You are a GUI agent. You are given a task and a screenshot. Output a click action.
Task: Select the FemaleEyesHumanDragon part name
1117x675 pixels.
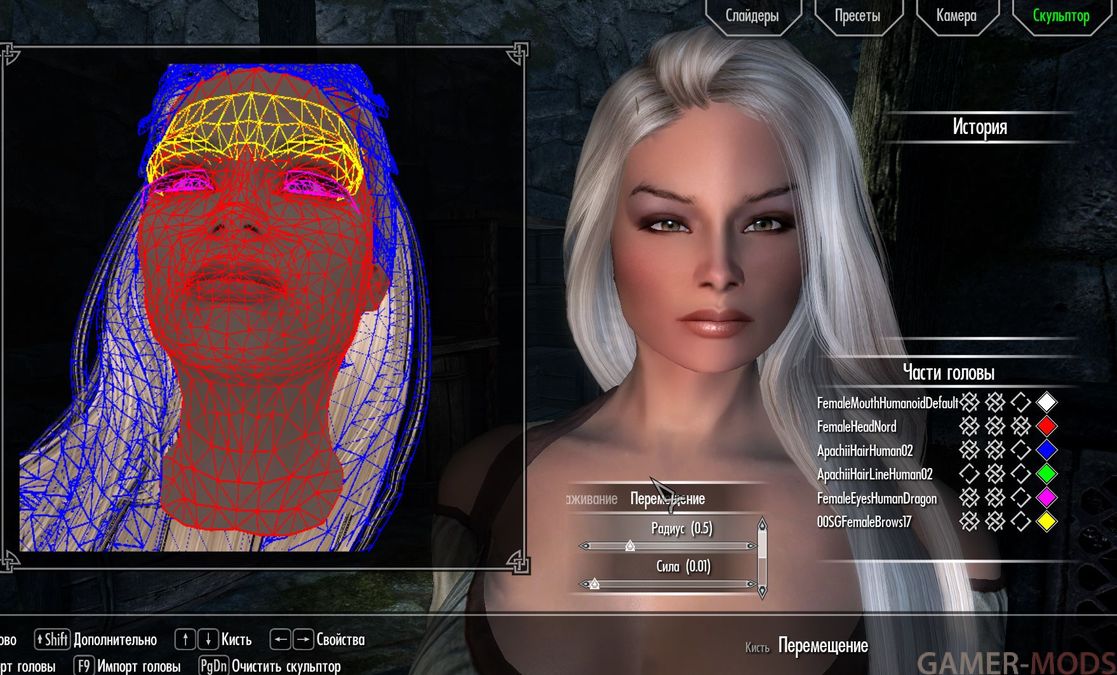876,498
